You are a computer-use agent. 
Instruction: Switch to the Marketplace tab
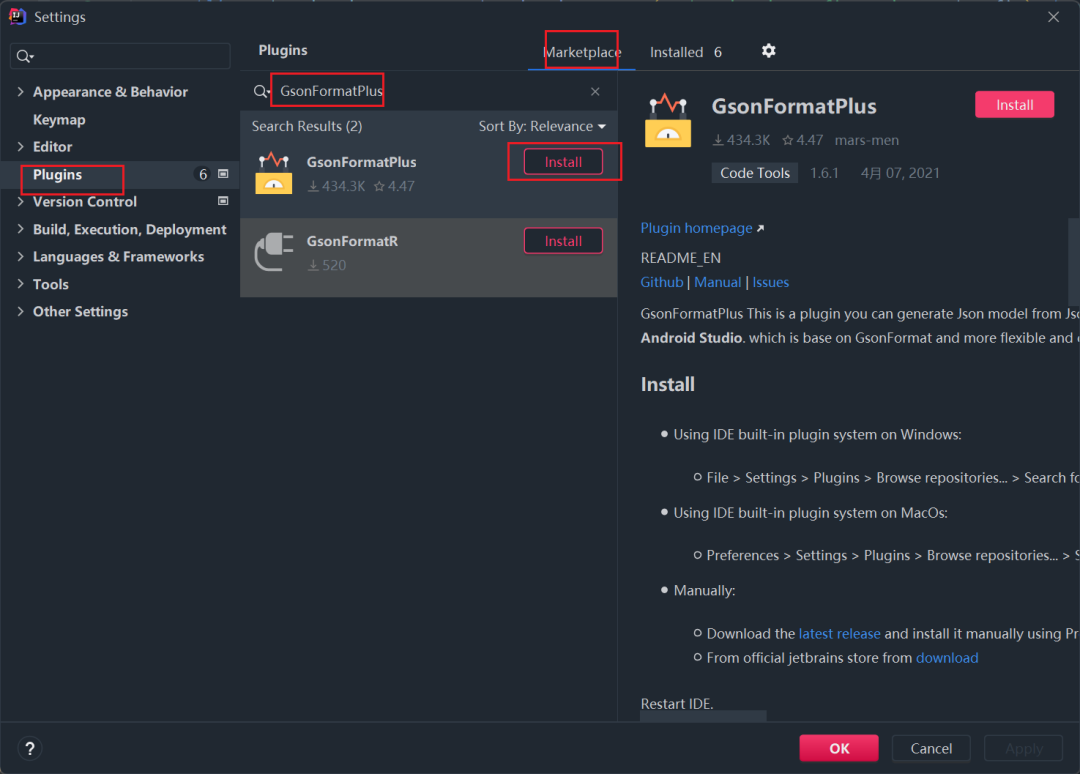tap(582, 52)
